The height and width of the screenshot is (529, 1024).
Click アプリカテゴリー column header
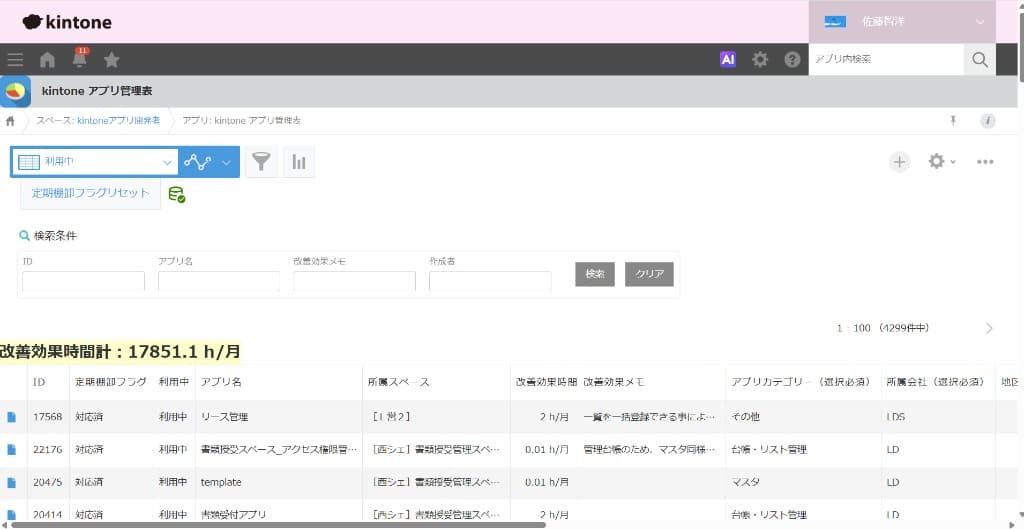point(801,382)
